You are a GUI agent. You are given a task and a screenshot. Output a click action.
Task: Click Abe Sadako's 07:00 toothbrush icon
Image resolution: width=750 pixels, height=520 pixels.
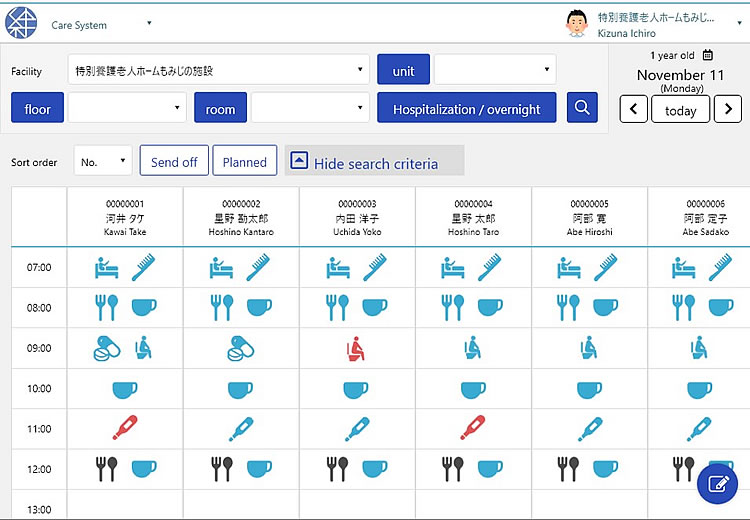pos(720,267)
